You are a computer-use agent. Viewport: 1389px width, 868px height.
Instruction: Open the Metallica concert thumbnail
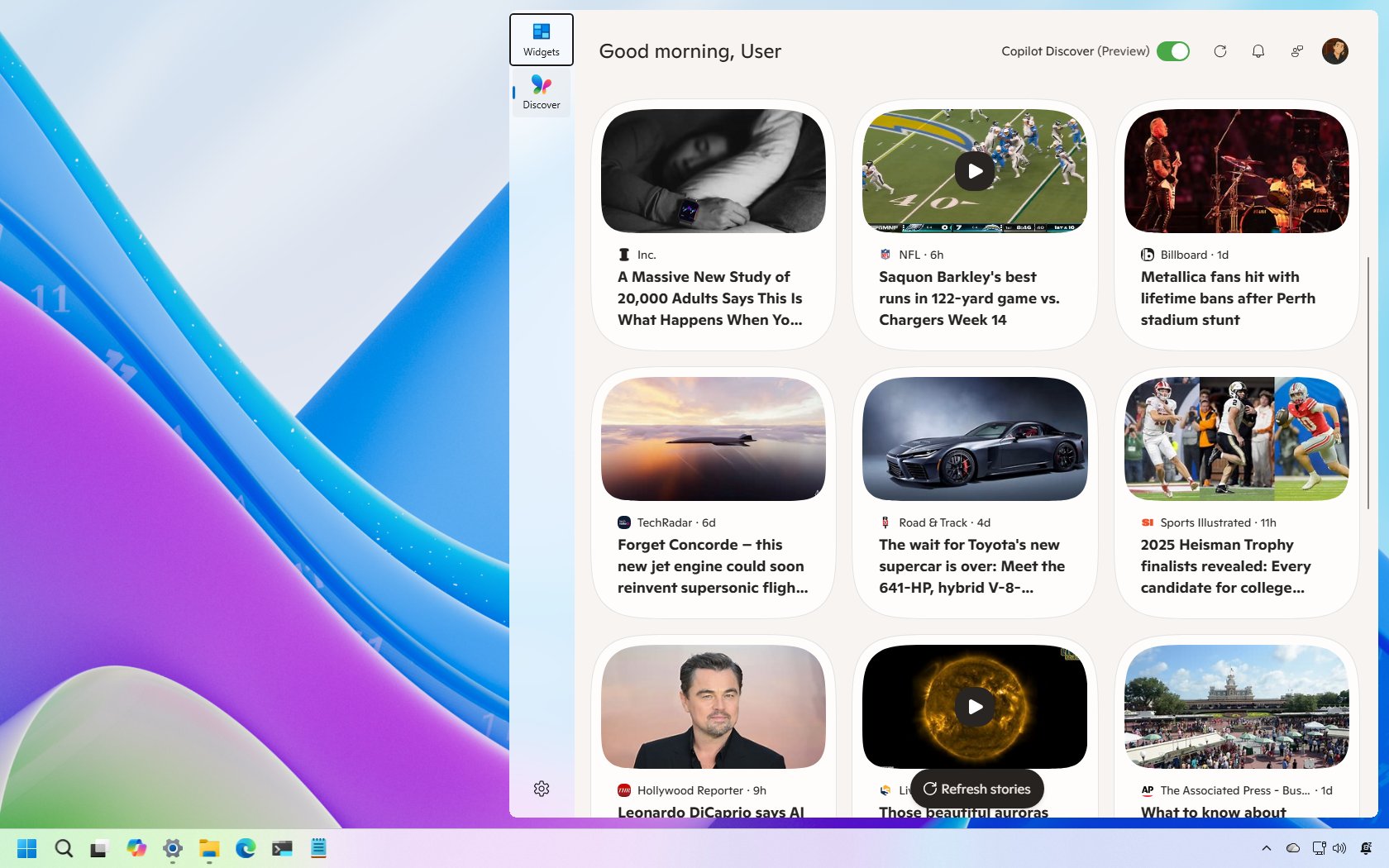point(1236,171)
